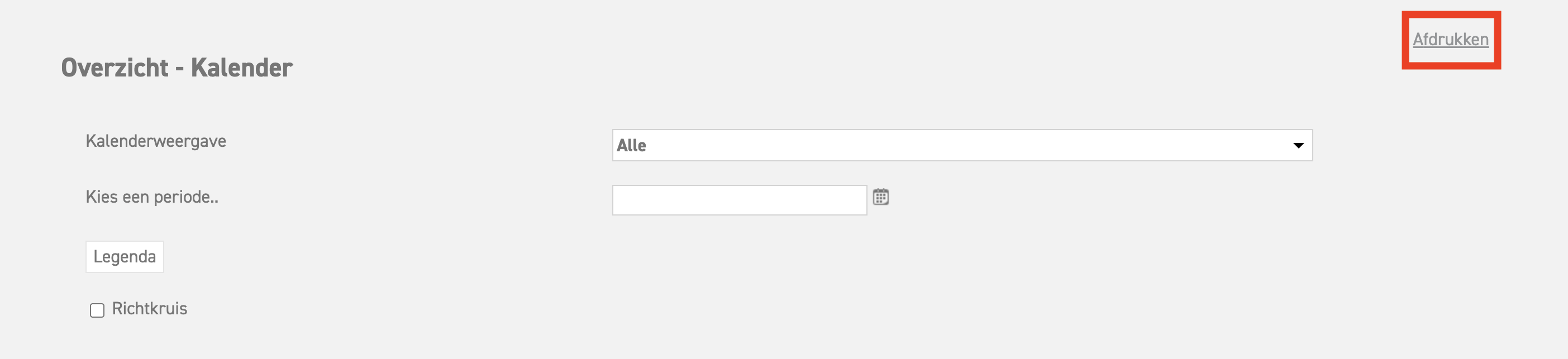Viewport: 1568px width, 359px height.
Task: Open the calendar date picker icon
Action: 880,197
